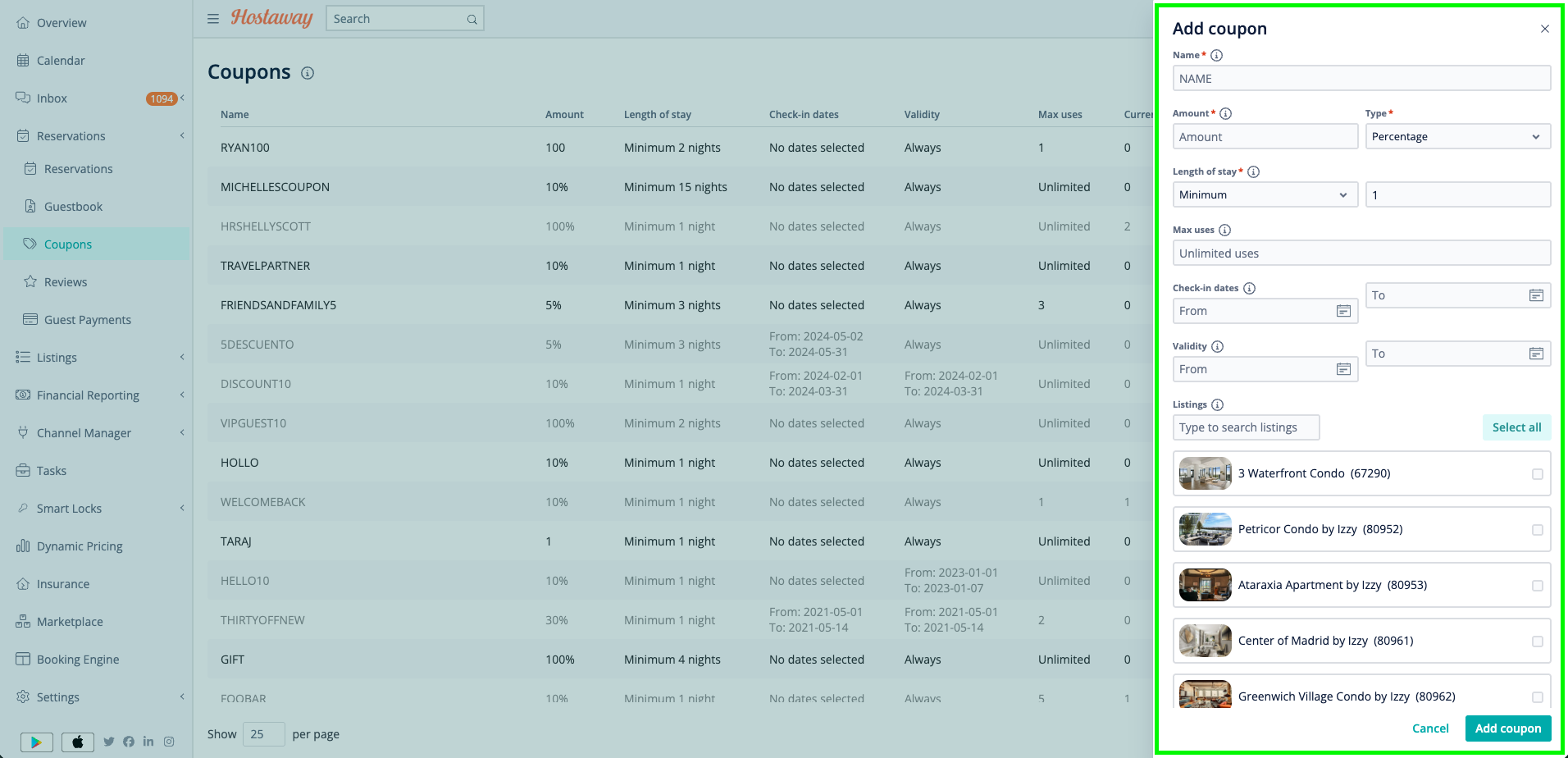Click Cancel in the Add coupon panel
1568x758 pixels.
pyautogui.click(x=1430, y=728)
